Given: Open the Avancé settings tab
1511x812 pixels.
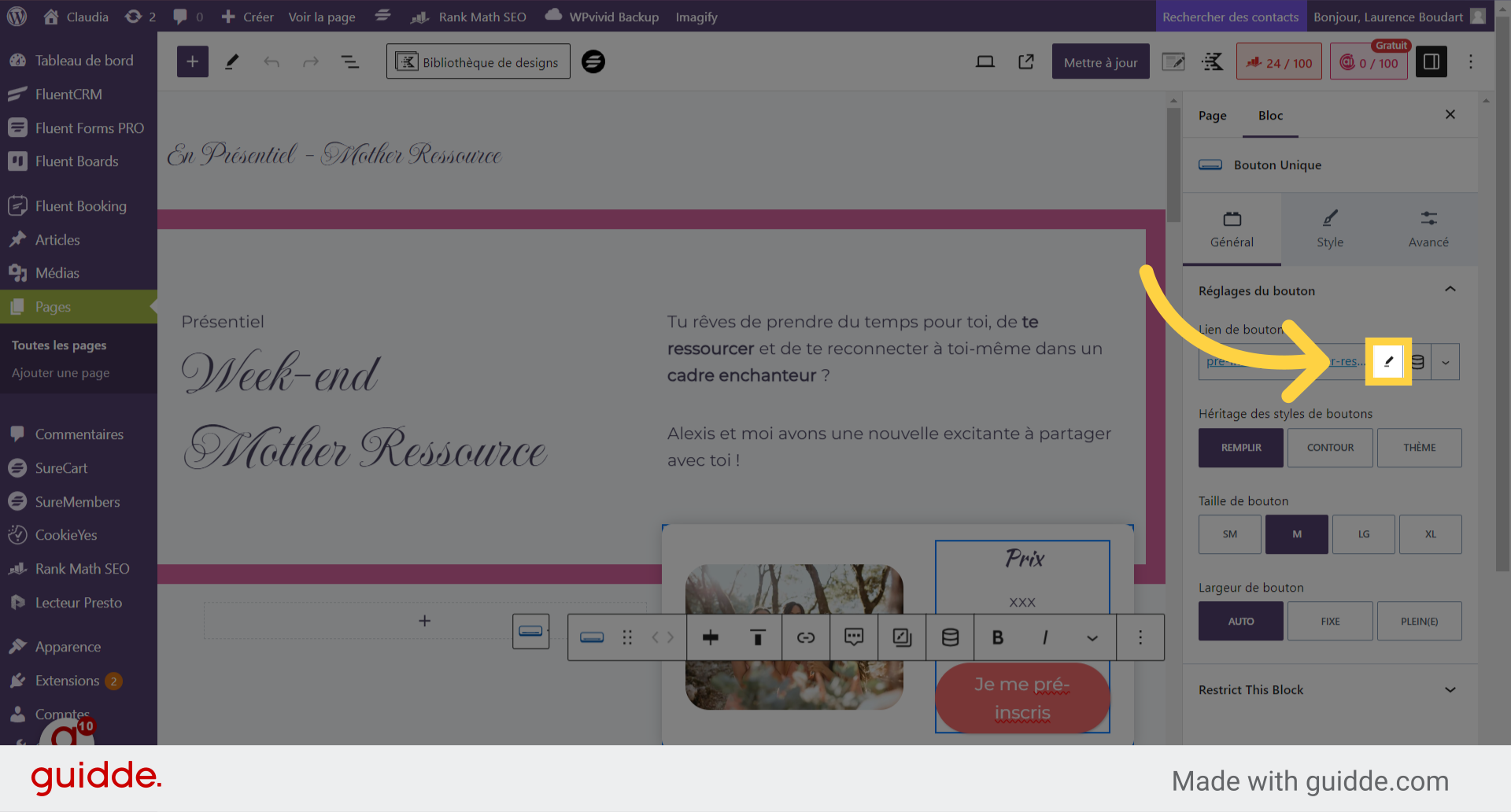Looking at the screenshot, I should tap(1428, 229).
